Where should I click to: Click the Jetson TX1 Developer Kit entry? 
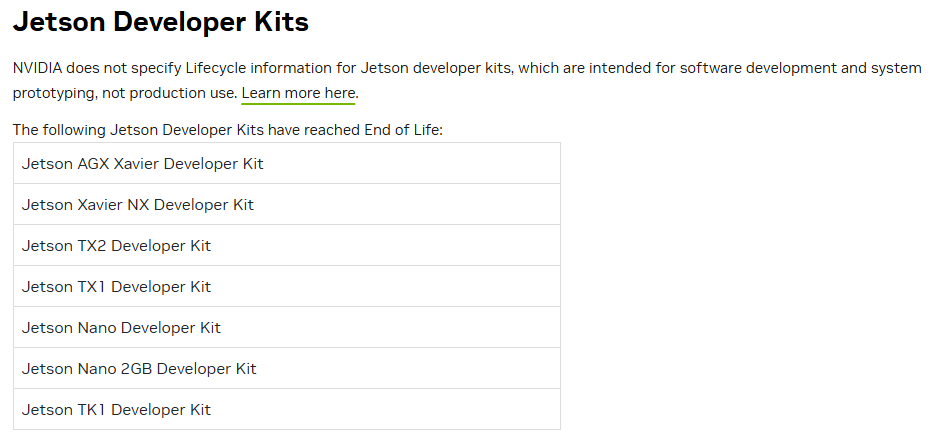287,286
